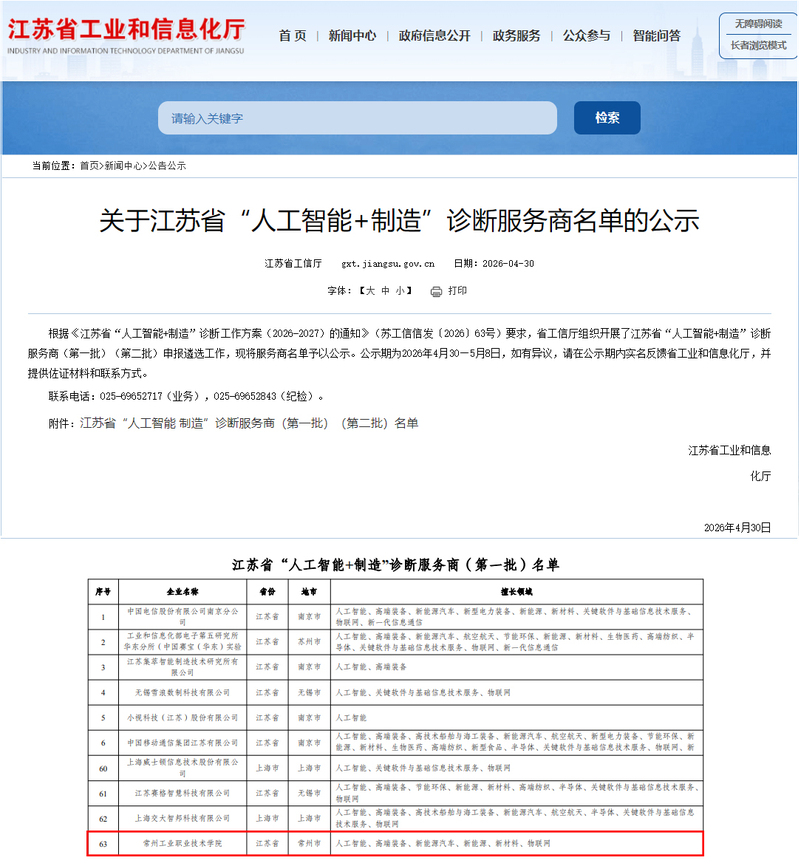The height and width of the screenshot is (866, 799).
Task: Click the 江苏省工业和信息化厅 site logo
Action: [126, 36]
